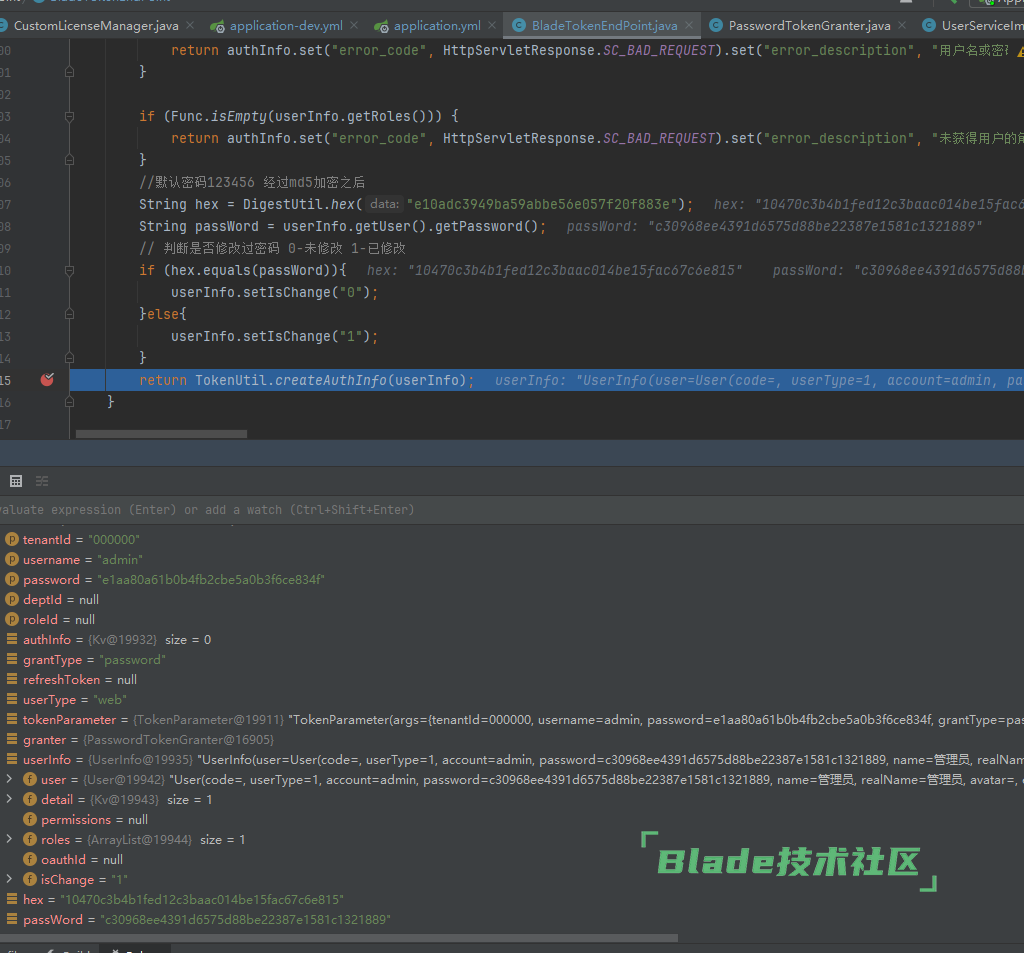Close the BladeTokenEndPoint.java tab

click(689, 25)
